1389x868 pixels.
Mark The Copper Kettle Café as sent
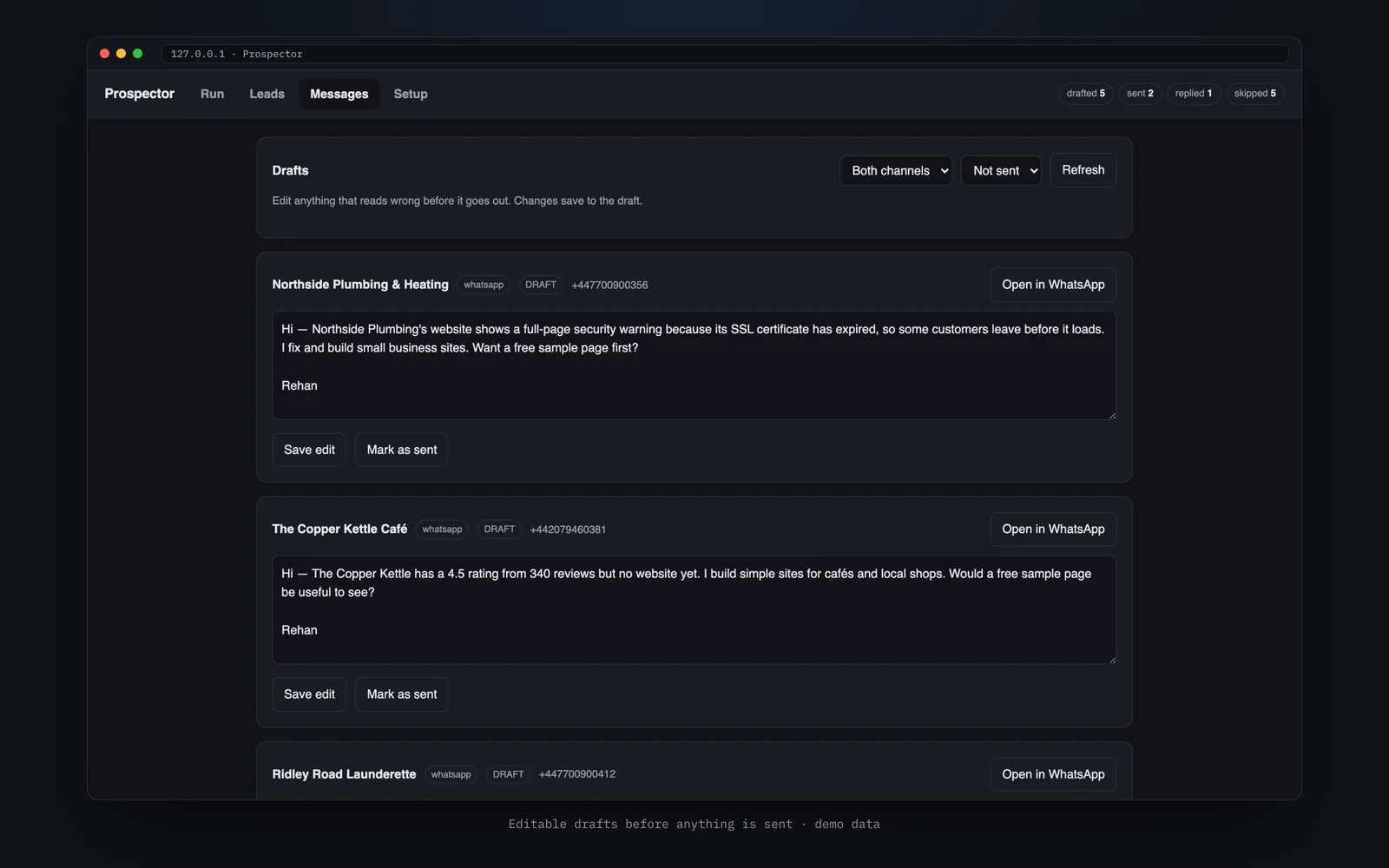402,694
